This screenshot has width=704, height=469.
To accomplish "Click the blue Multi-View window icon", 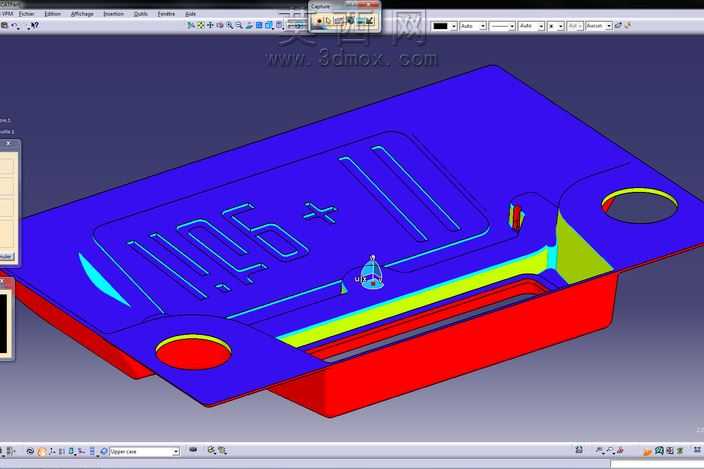I will pyautogui.click(x=259, y=26).
